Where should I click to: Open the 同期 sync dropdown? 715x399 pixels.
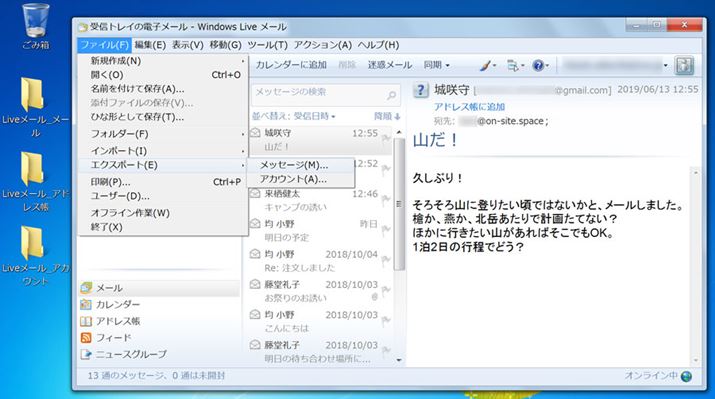click(x=436, y=65)
